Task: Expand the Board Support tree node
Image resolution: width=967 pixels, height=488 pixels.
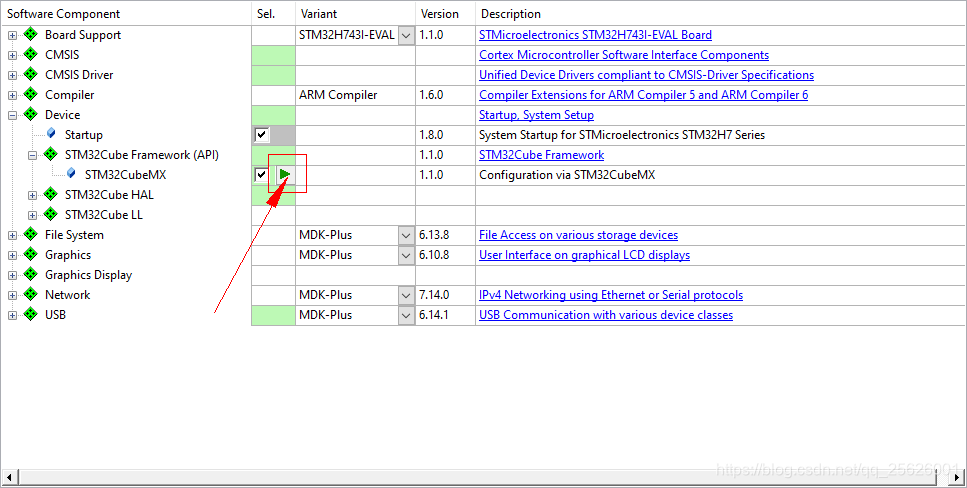Action: coord(12,36)
